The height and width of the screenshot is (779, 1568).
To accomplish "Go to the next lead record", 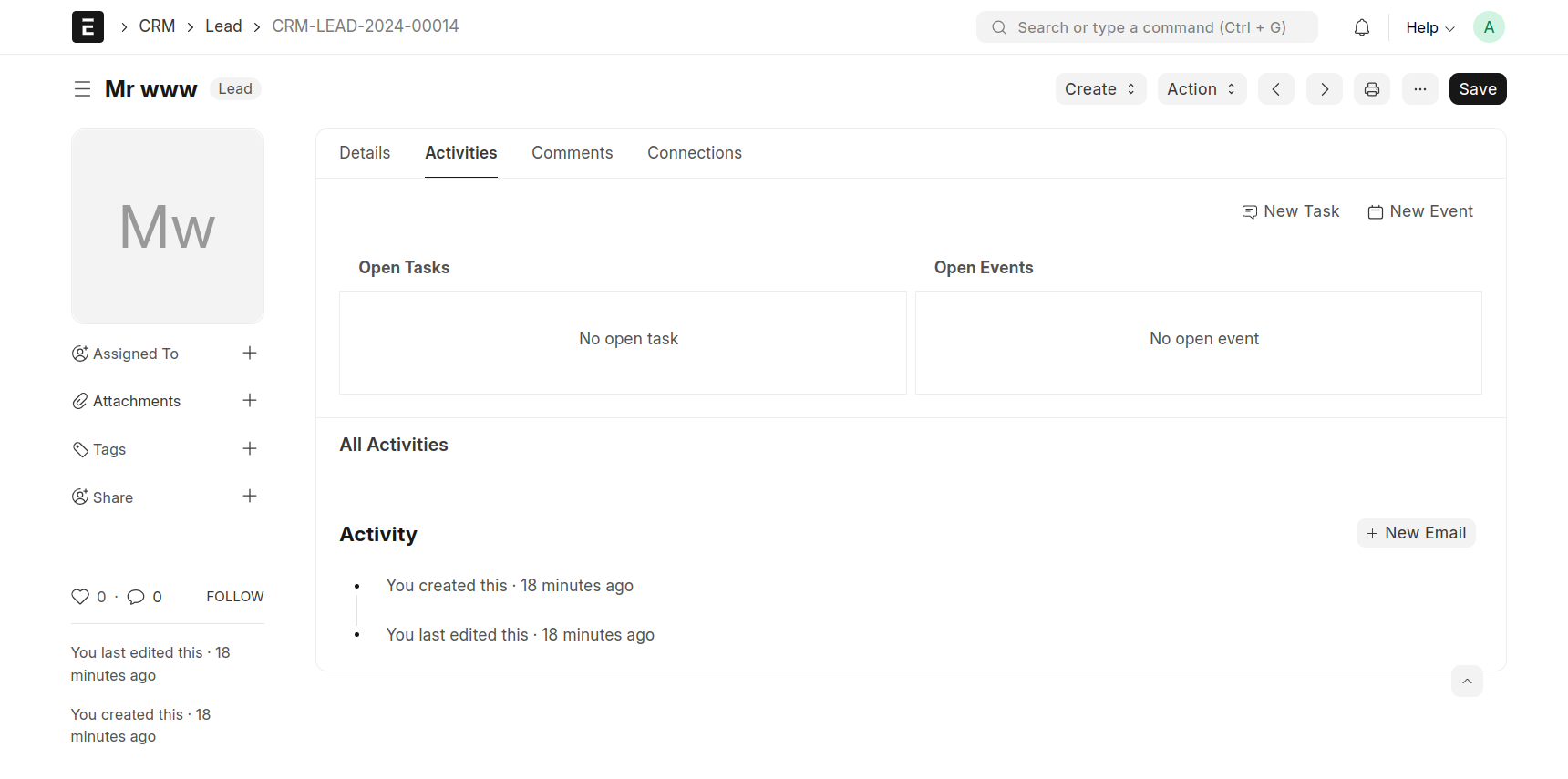I will (x=1324, y=89).
